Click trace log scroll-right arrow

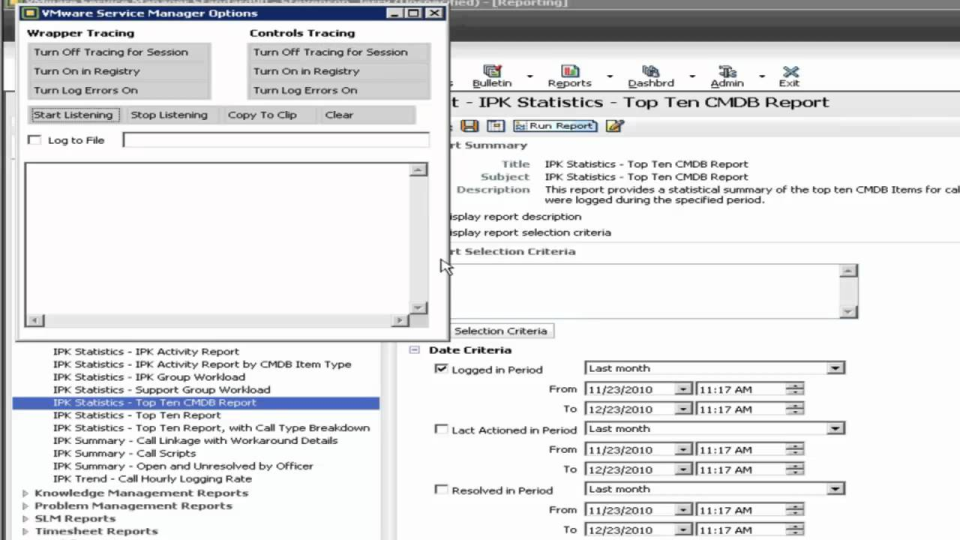[x=400, y=320]
